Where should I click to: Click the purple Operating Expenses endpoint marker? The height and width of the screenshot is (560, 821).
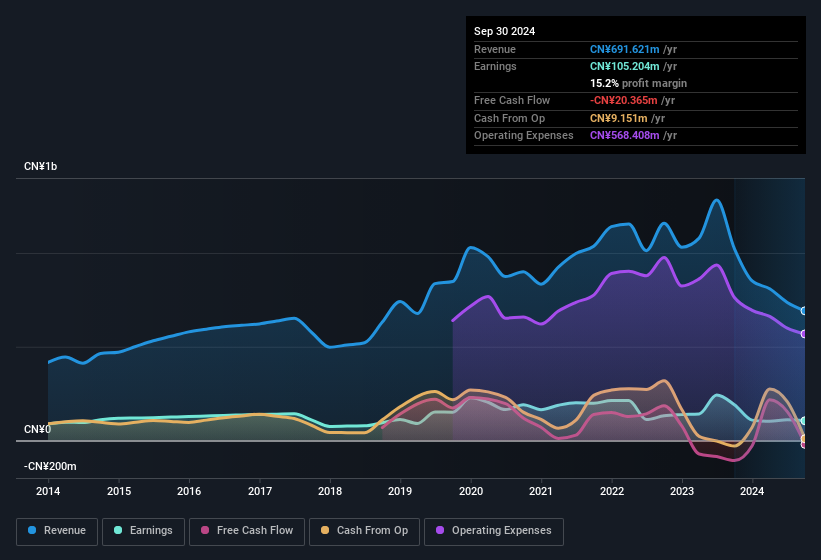coord(804,334)
